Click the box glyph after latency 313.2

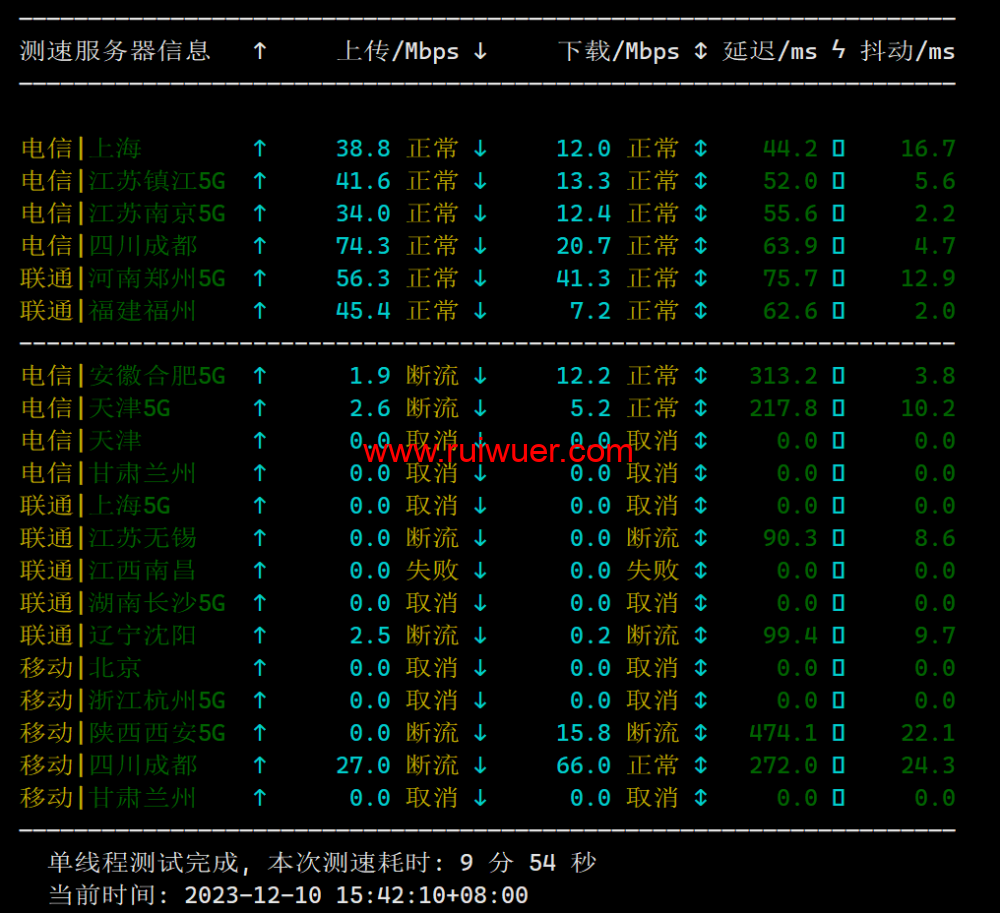[x=838, y=376]
